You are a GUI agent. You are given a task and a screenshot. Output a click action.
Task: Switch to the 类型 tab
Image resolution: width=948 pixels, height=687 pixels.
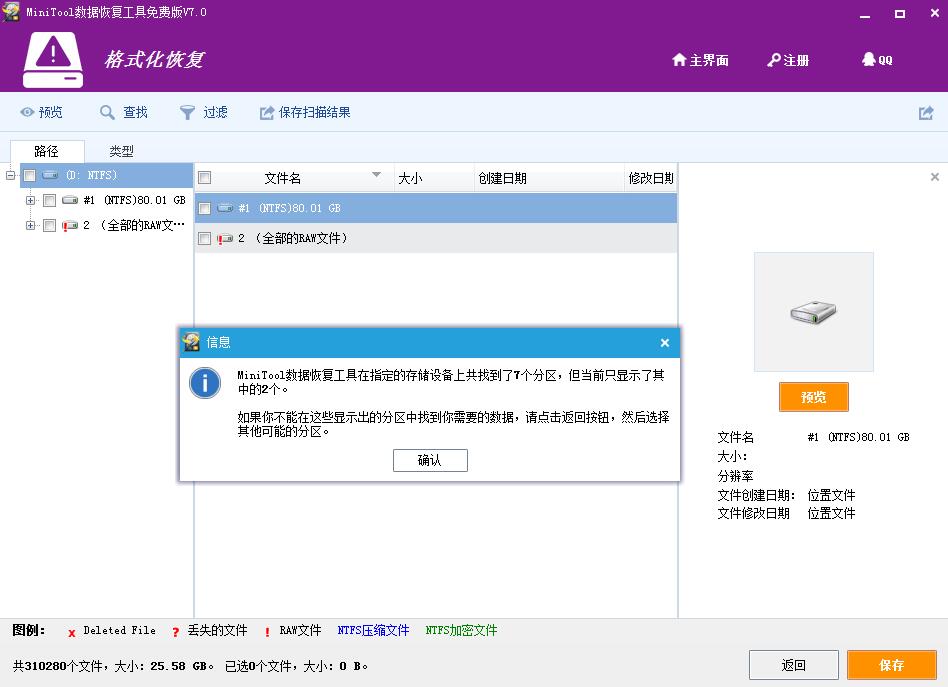coord(122,151)
